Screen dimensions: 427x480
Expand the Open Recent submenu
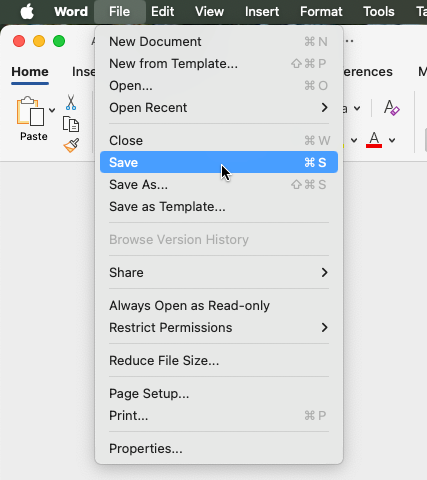click(219, 108)
